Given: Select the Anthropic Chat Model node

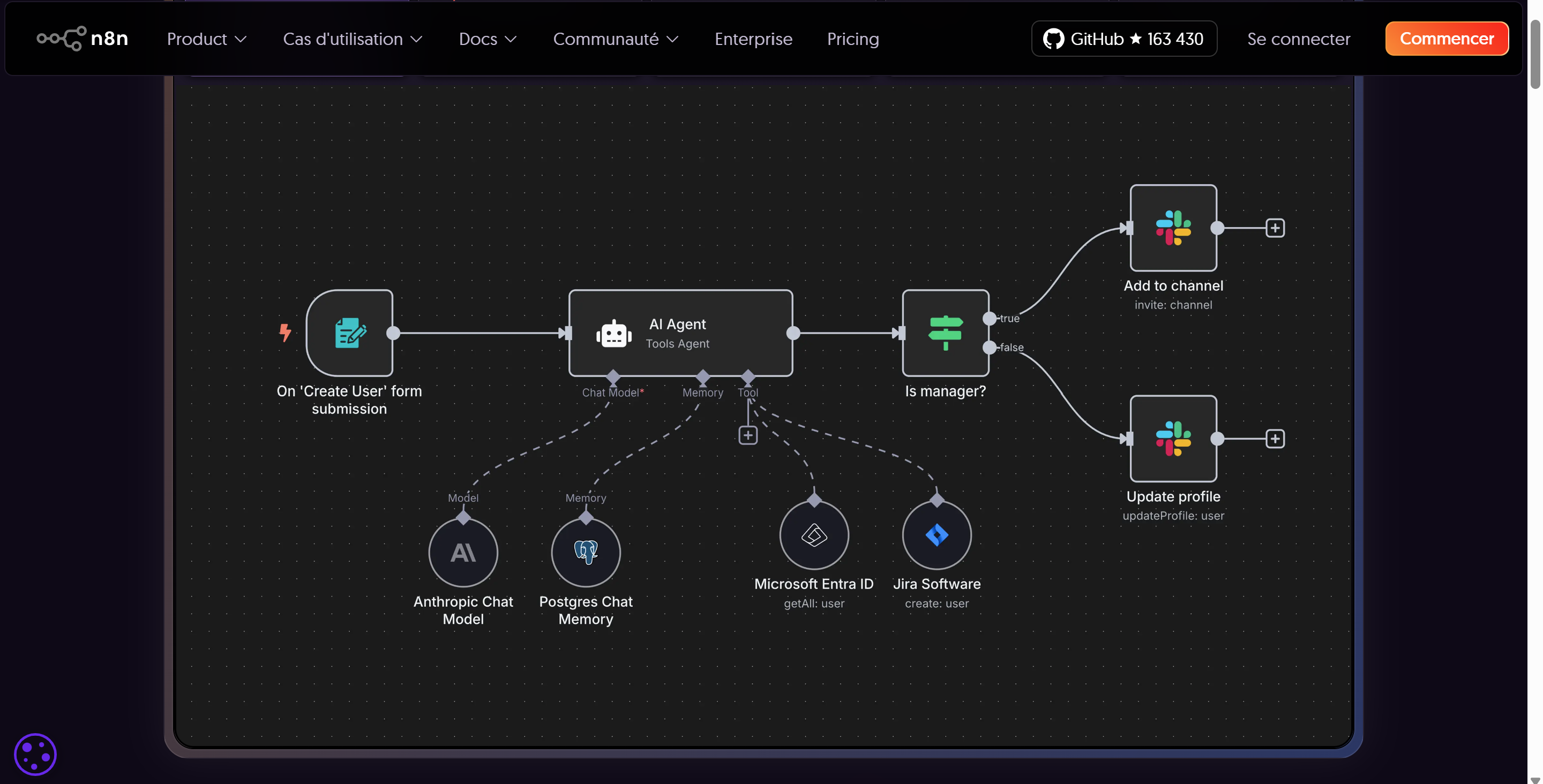Looking at the screenshot, I should tap(463, 552).
